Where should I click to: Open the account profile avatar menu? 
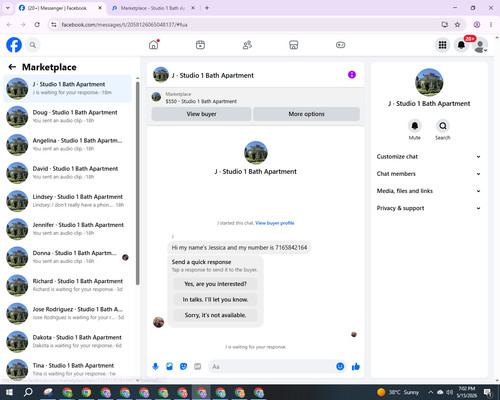(x=480, y=45)
